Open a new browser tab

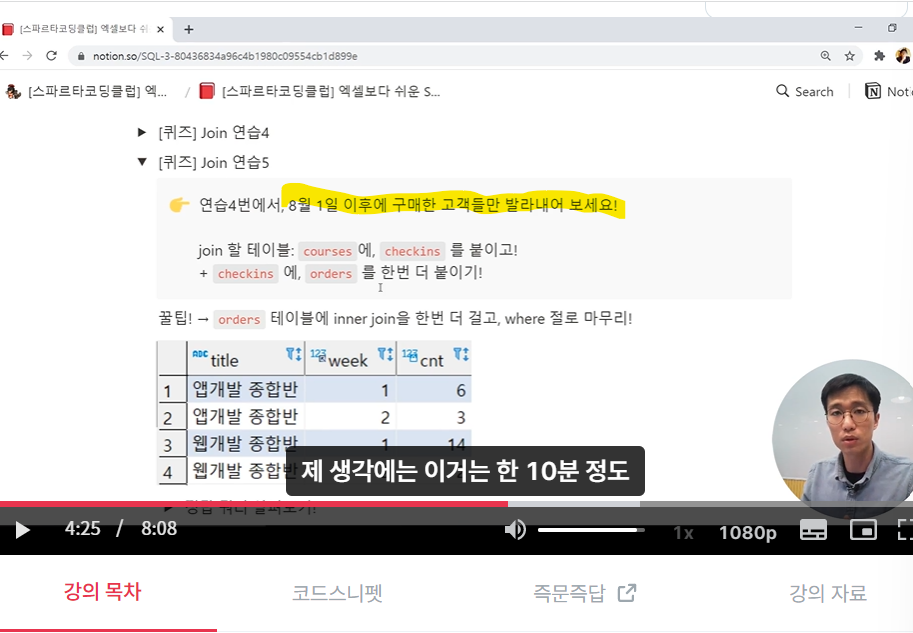click(x=189, y=29)
